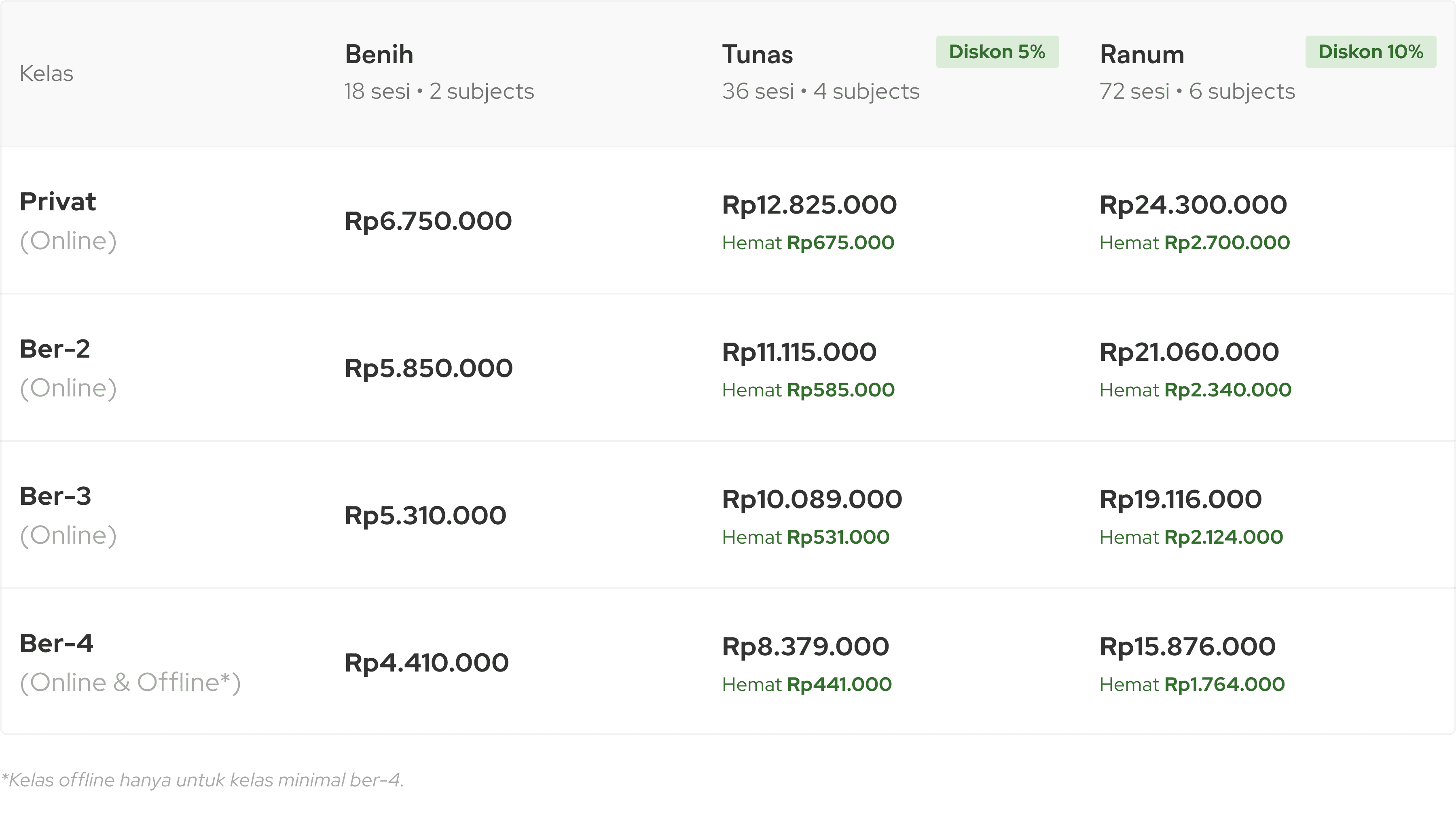Choose the Privat (Online) class row
The width and height of the screenshot is (1456, 822).
[68, 220]
